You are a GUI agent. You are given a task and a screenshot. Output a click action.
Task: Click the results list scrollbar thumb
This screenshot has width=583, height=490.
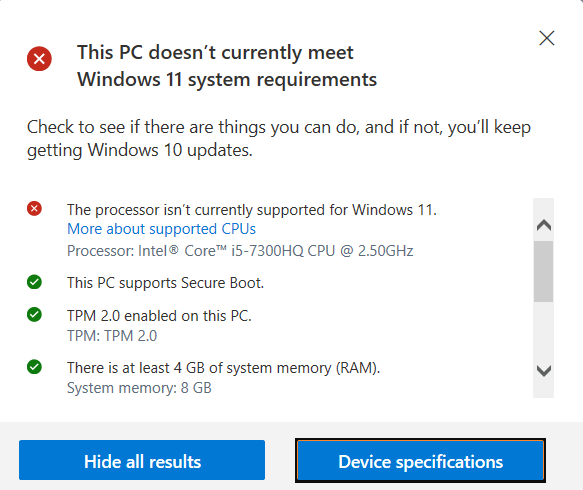pyautogui.click(x=544, y=271)
